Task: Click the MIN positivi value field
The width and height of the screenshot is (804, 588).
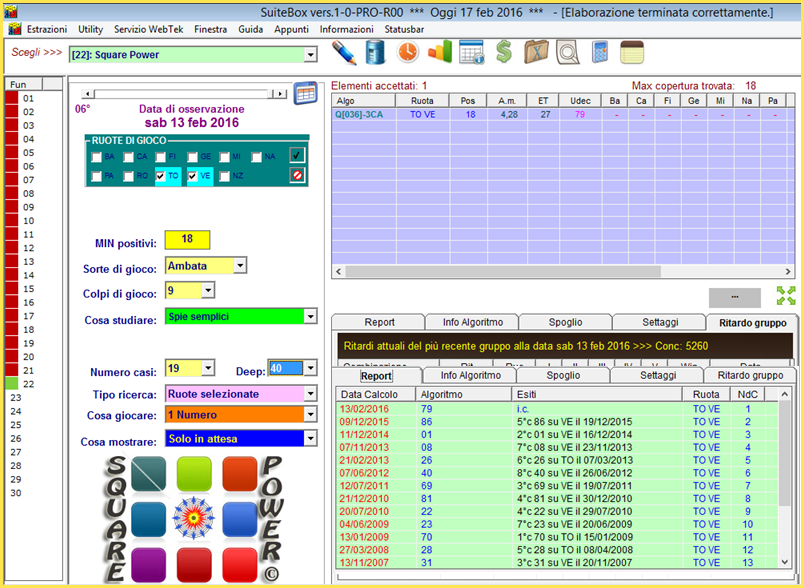Action: [187, 239]
